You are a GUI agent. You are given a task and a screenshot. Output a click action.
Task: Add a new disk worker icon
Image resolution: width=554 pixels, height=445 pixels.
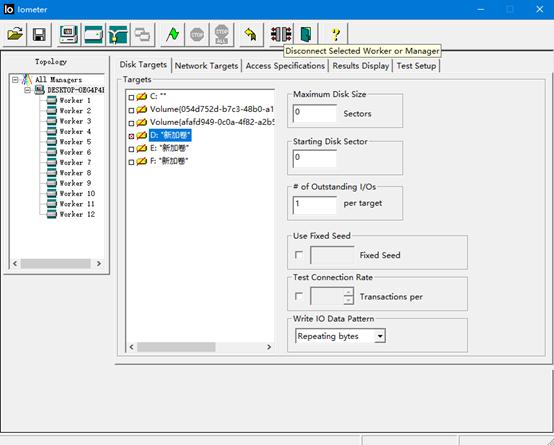tap(94, 34)
